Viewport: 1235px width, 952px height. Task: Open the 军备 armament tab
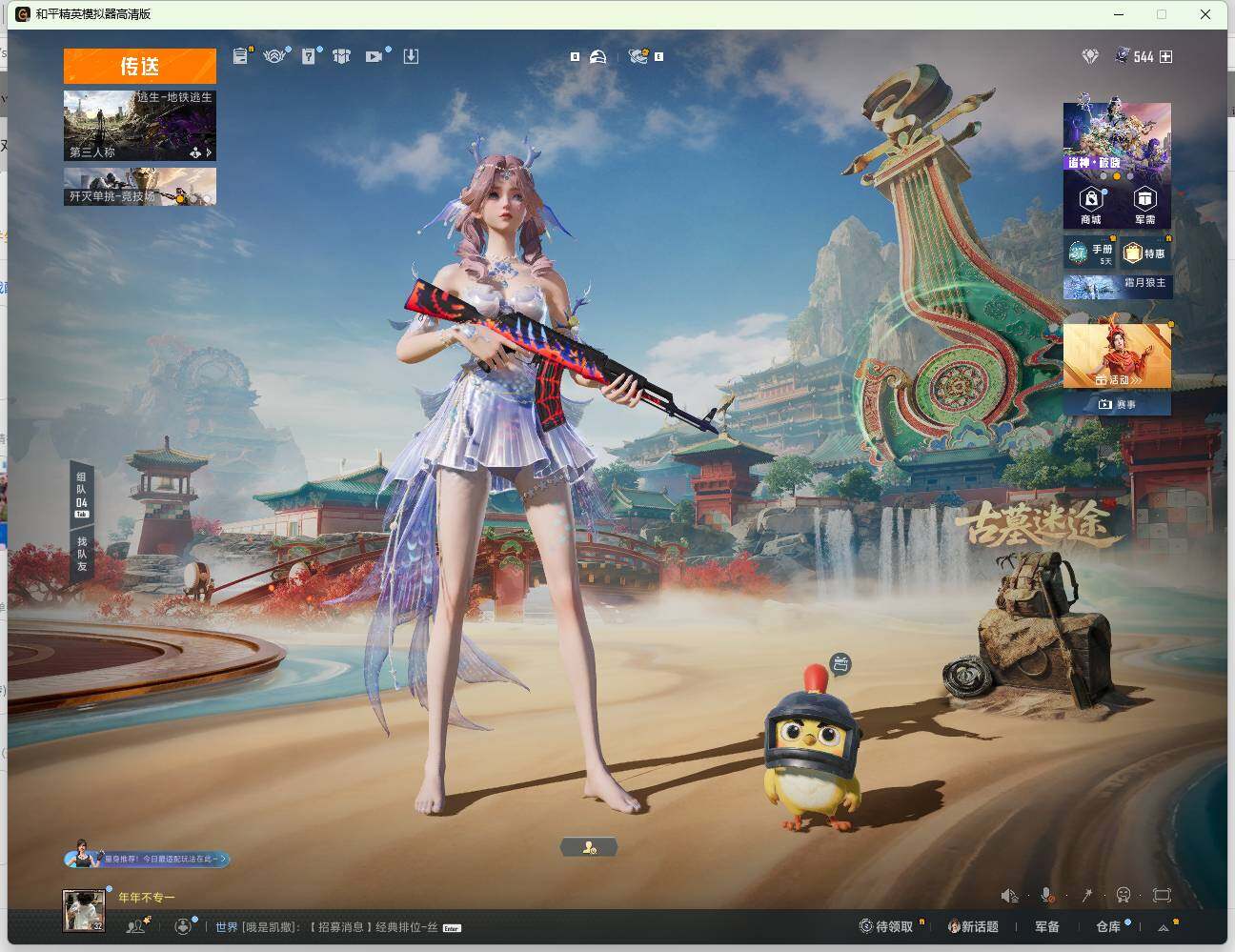coord(1047,926)
